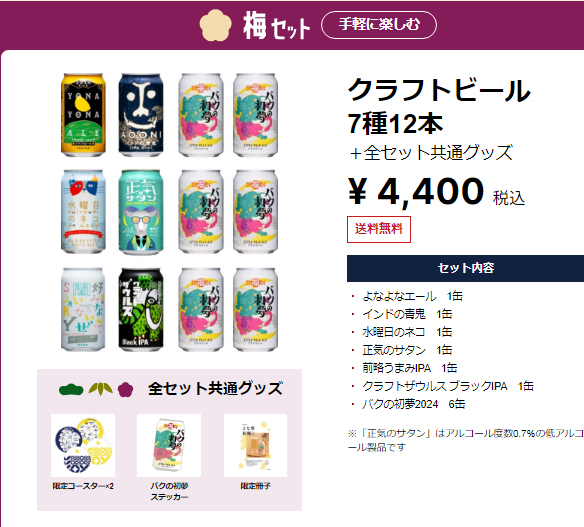Select the 正気のサタン teal can
584x527 pixels.
pos(141,212)
